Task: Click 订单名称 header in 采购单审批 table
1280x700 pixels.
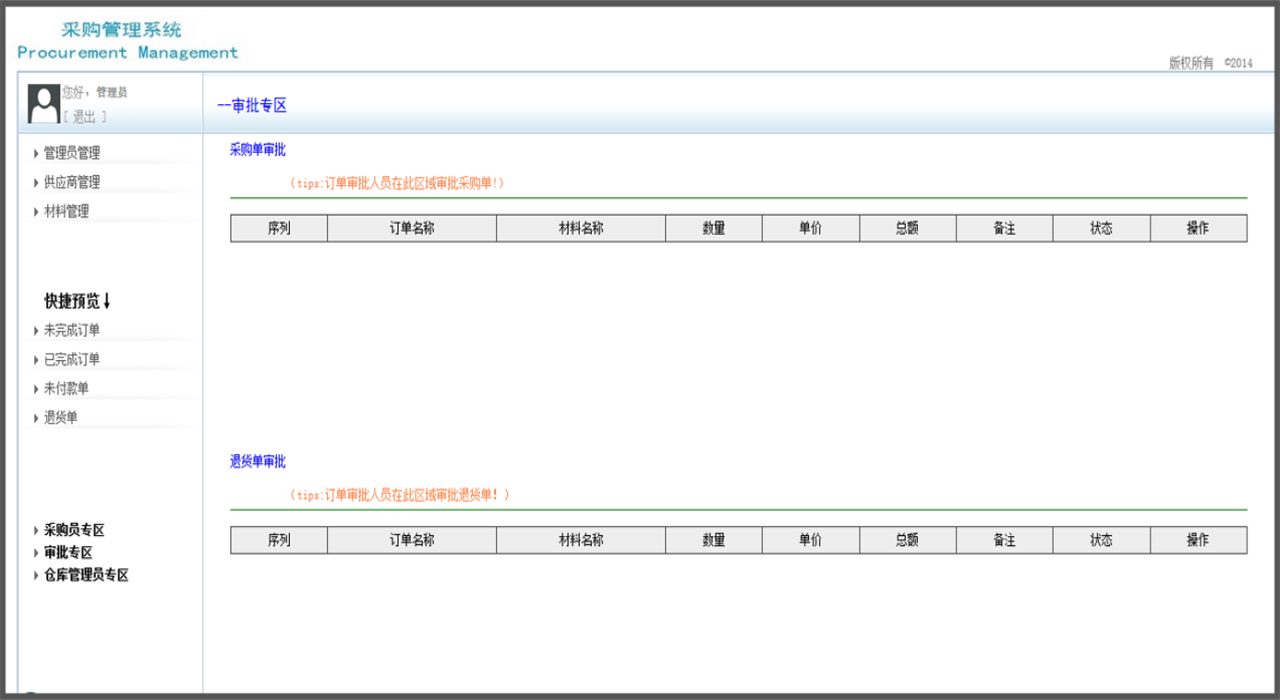Action: coord(412,228)
